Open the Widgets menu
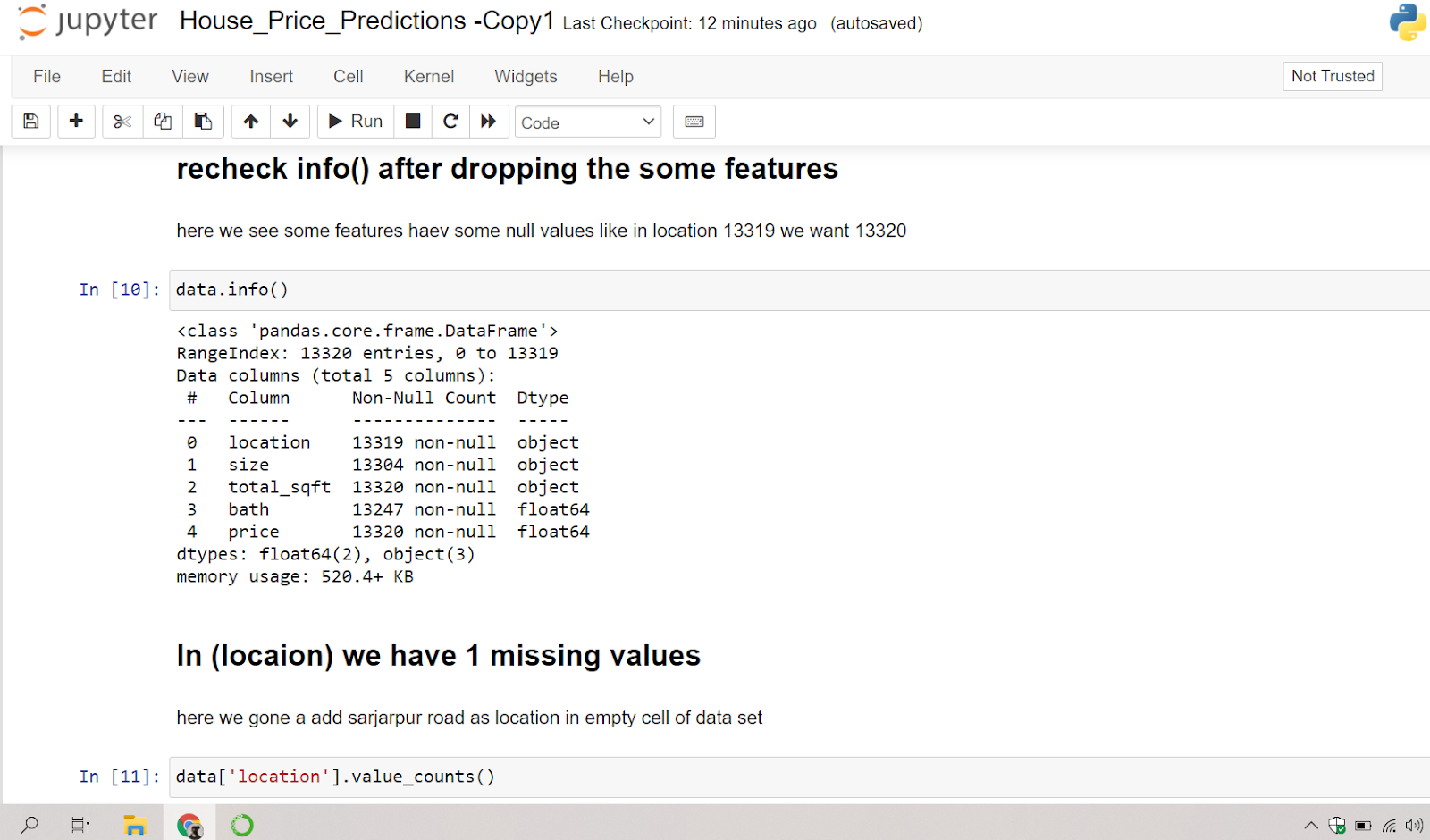 click(526, 77)
